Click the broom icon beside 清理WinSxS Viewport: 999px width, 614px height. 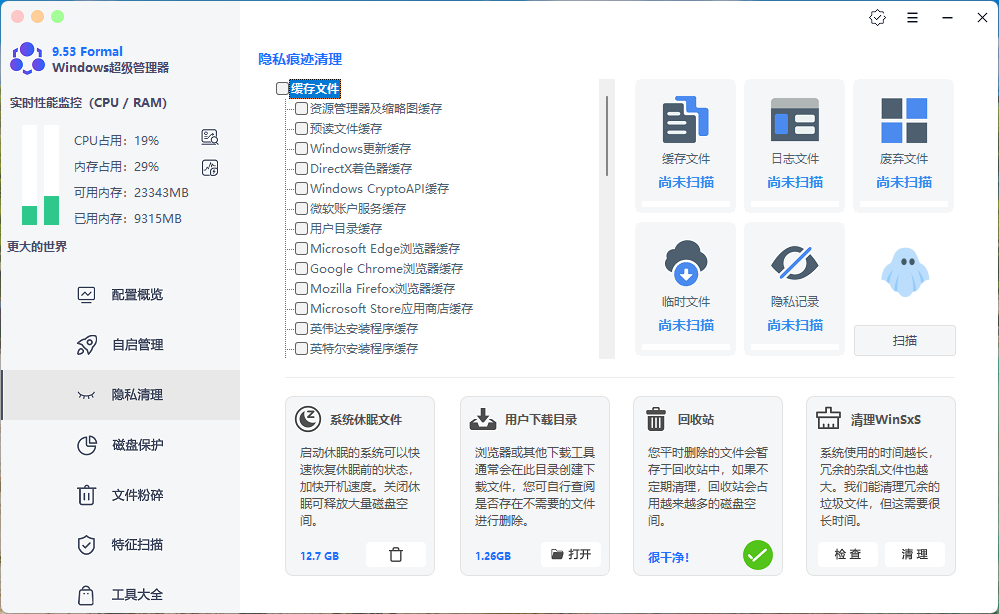pyautogui.click(x=828, y=420)
